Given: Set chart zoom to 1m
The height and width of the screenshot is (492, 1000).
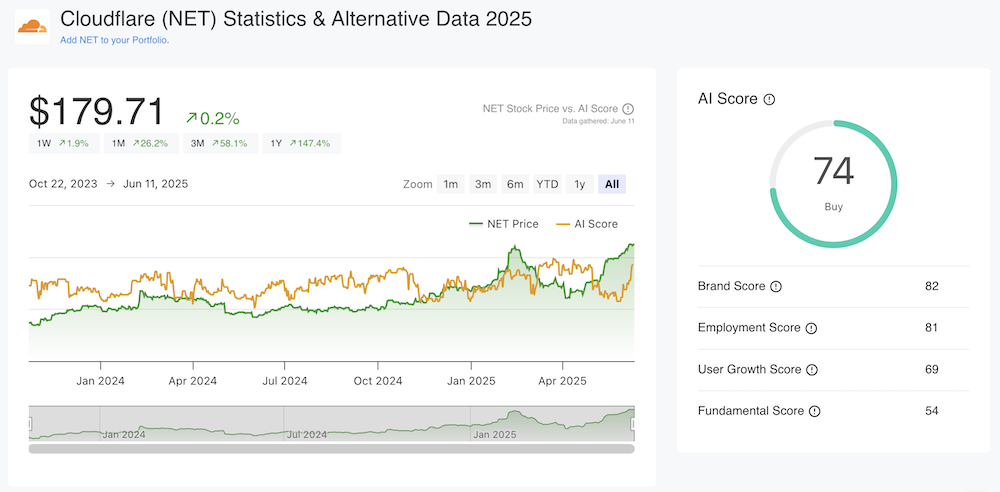Looking at the screenshot, I should (451, 184).
